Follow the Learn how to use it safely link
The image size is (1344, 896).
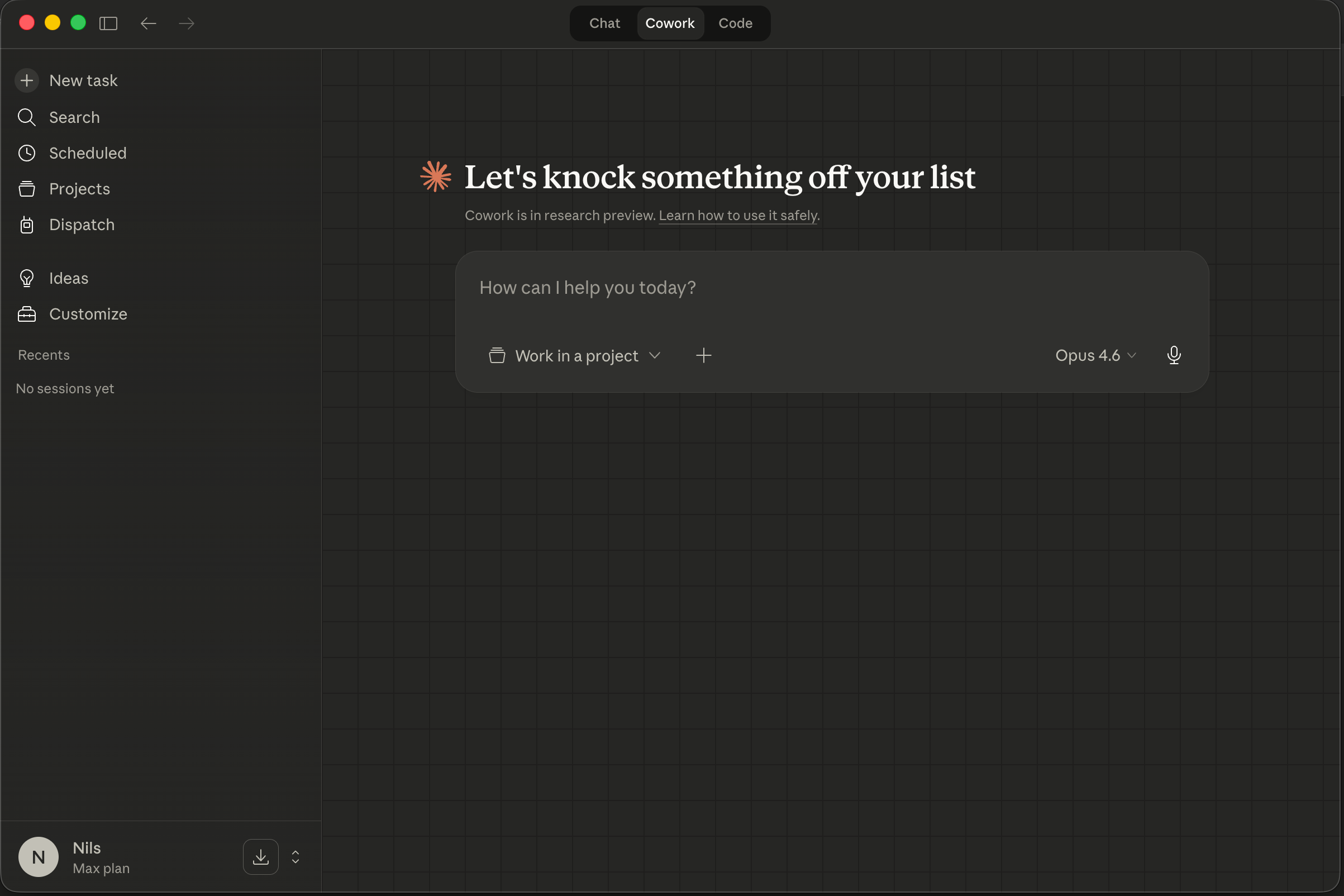[738, 216]
